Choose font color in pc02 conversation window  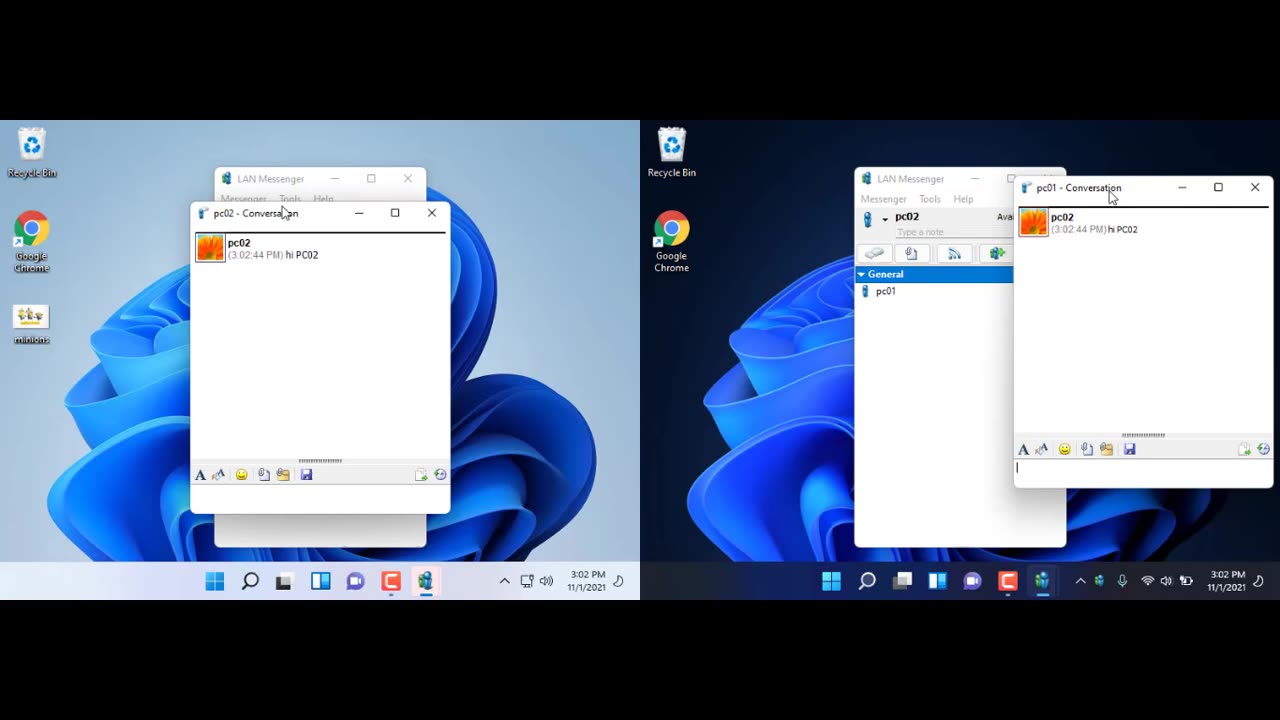tap(219, 475)
